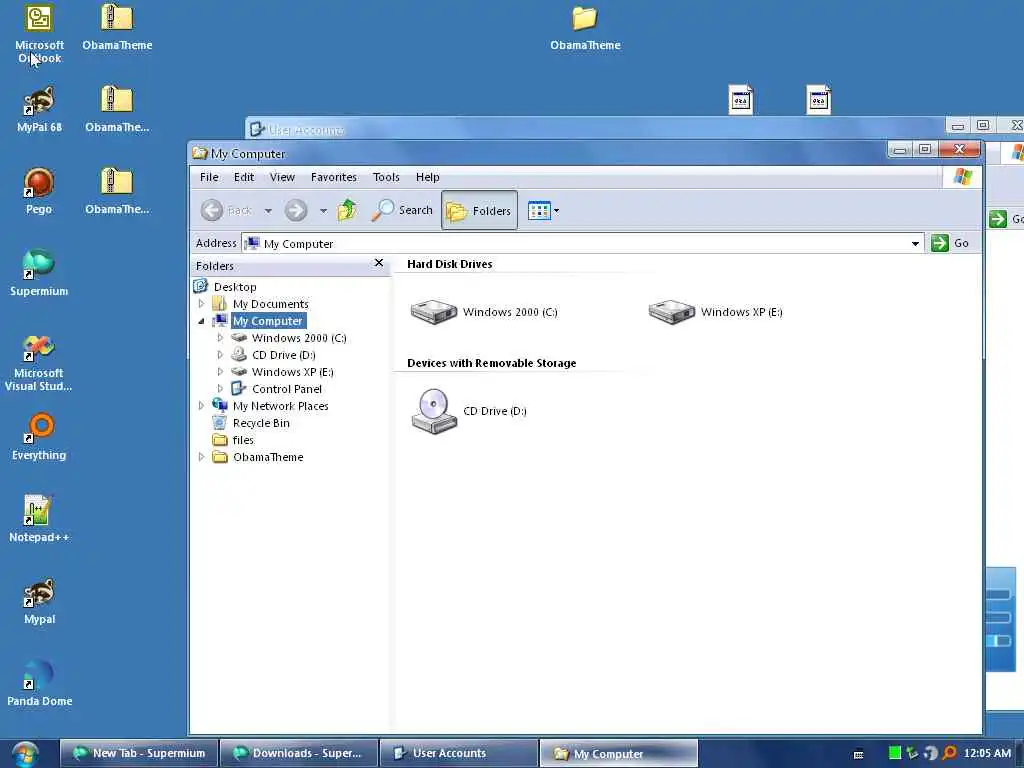The image size is (1024, 768).
Task: Open the Tools menu
Action: click(x=386, y=177)
